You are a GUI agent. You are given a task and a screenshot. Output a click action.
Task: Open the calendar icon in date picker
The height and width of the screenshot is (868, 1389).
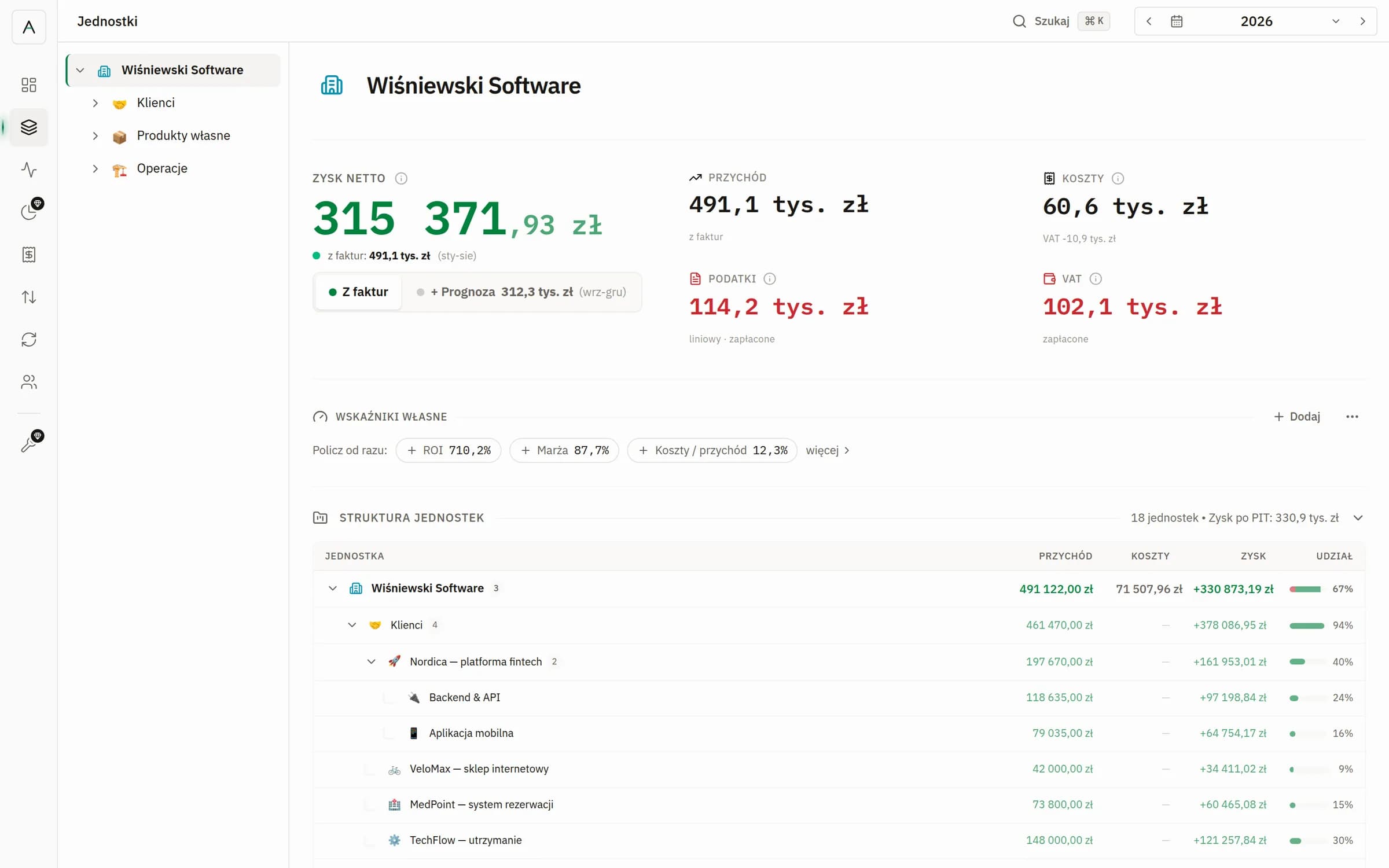point(1176,21)
